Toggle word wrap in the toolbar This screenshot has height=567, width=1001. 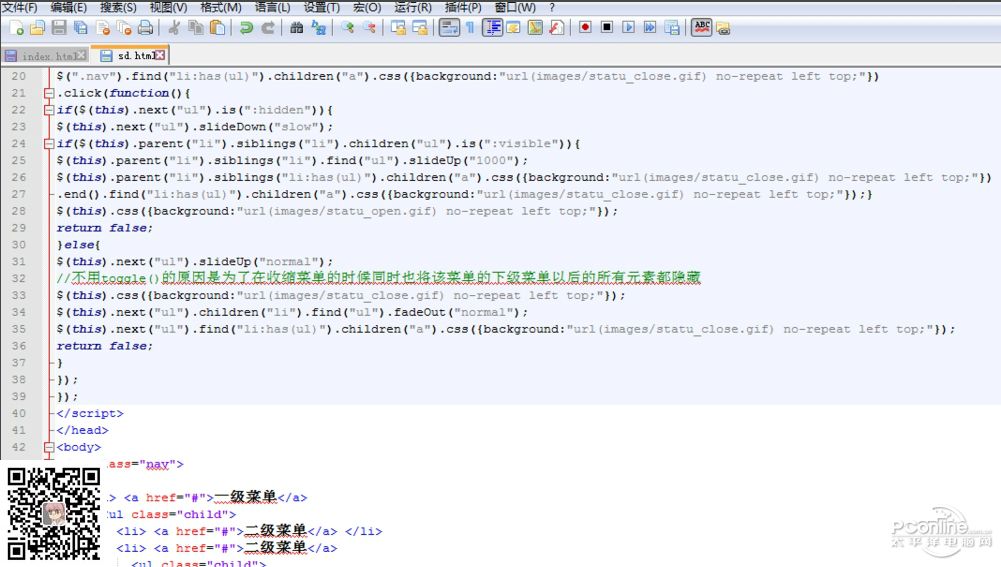tap(450, 28)
